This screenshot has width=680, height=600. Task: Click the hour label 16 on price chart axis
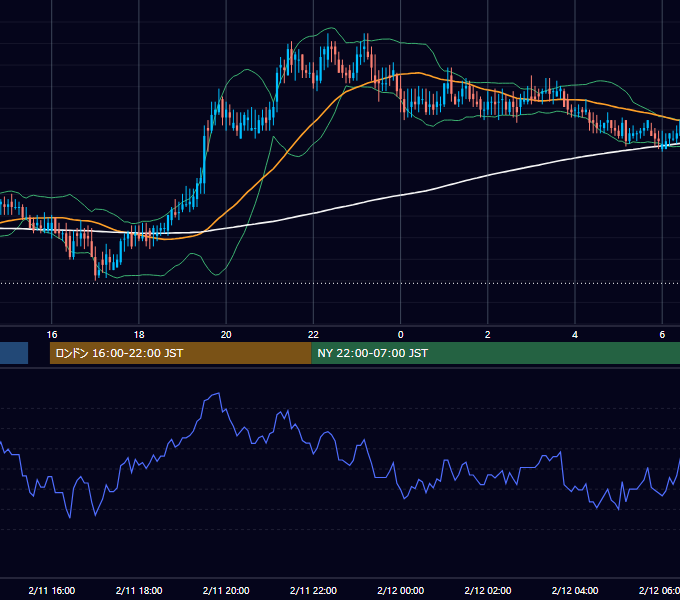pos(52,335)
